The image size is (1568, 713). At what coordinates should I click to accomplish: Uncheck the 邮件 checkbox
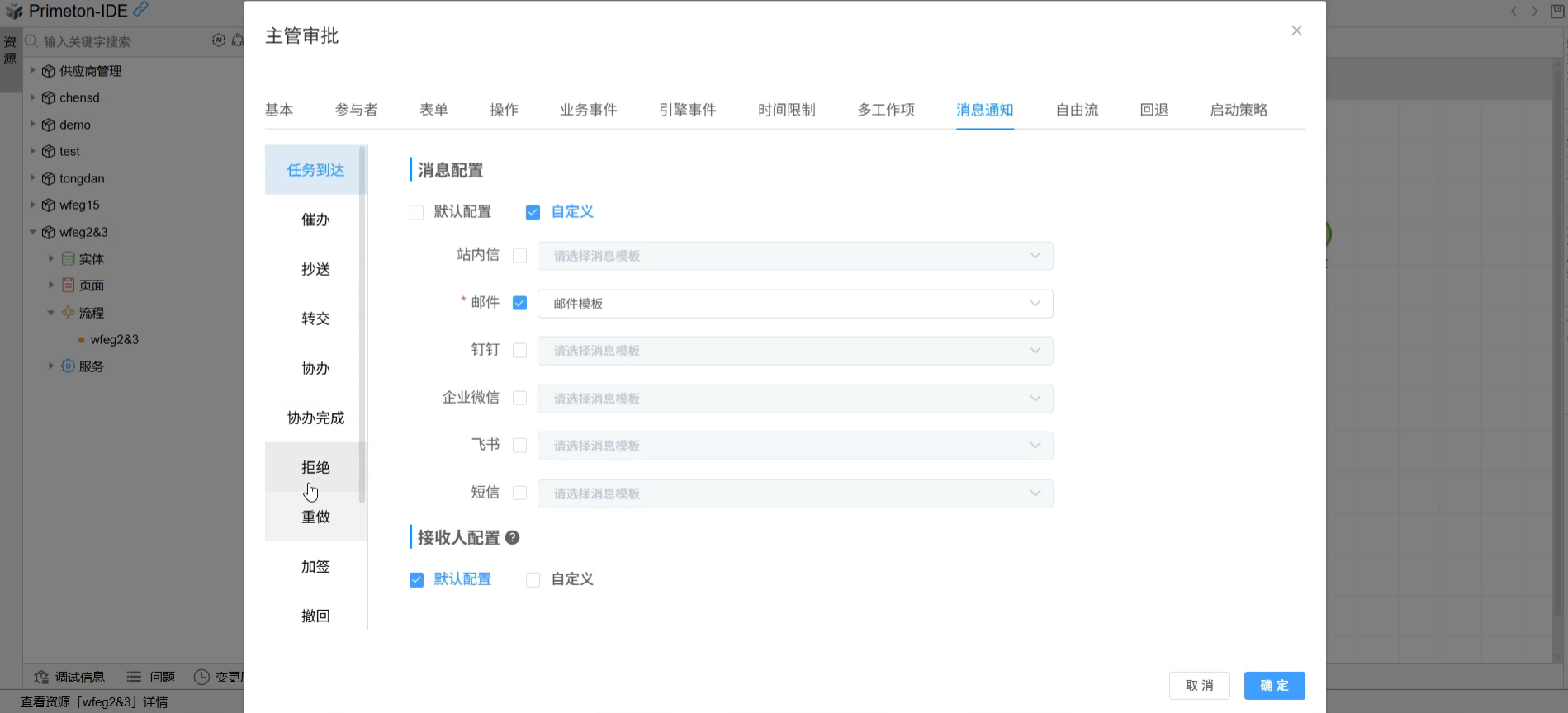519,303
